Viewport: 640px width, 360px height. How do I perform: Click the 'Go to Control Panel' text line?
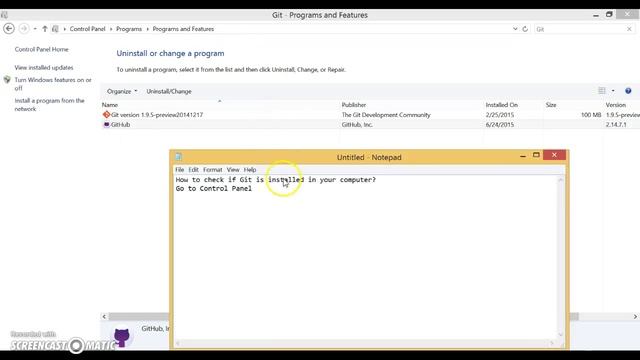point(213,189)
